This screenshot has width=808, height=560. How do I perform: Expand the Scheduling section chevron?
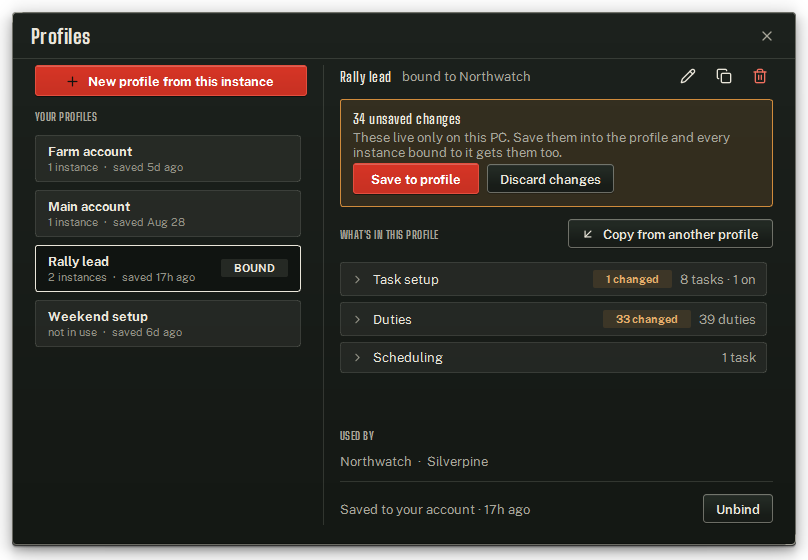coord(357,358)
